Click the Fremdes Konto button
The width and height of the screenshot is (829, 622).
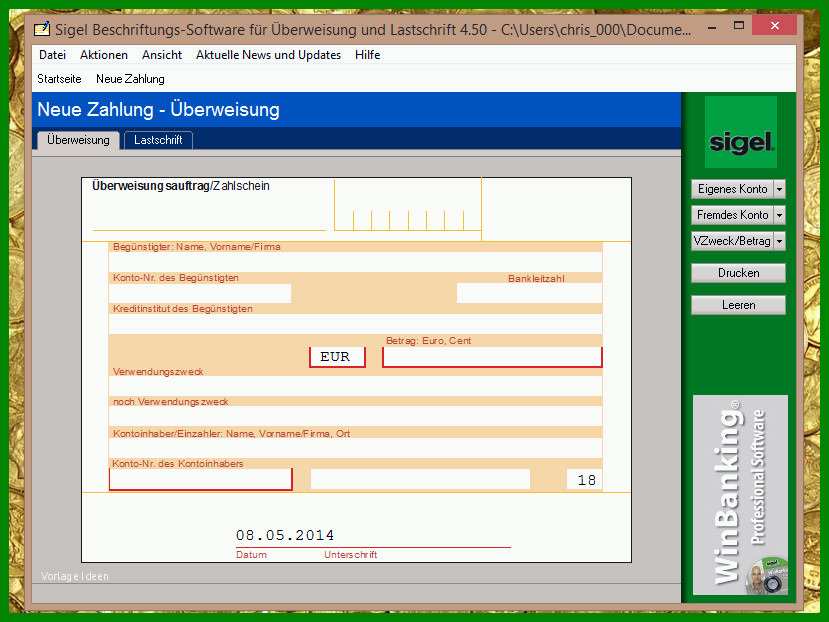[732, 215]
